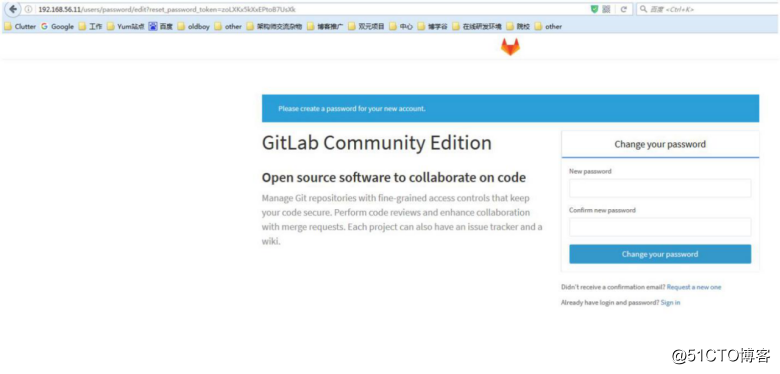Image resolution: width=780 pixels, height=374 pixels.
Task: Select the Change your password tab header
Action: [x=660, y=144]
